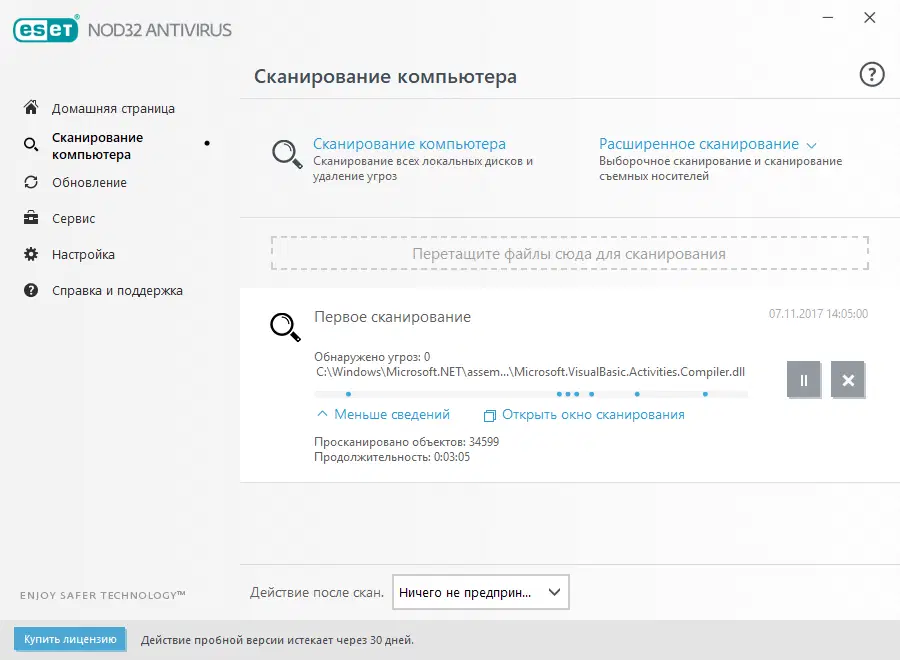Click the Купить лицензию button
This screenshot has width=900, height=660.
(x=69, y=639)
